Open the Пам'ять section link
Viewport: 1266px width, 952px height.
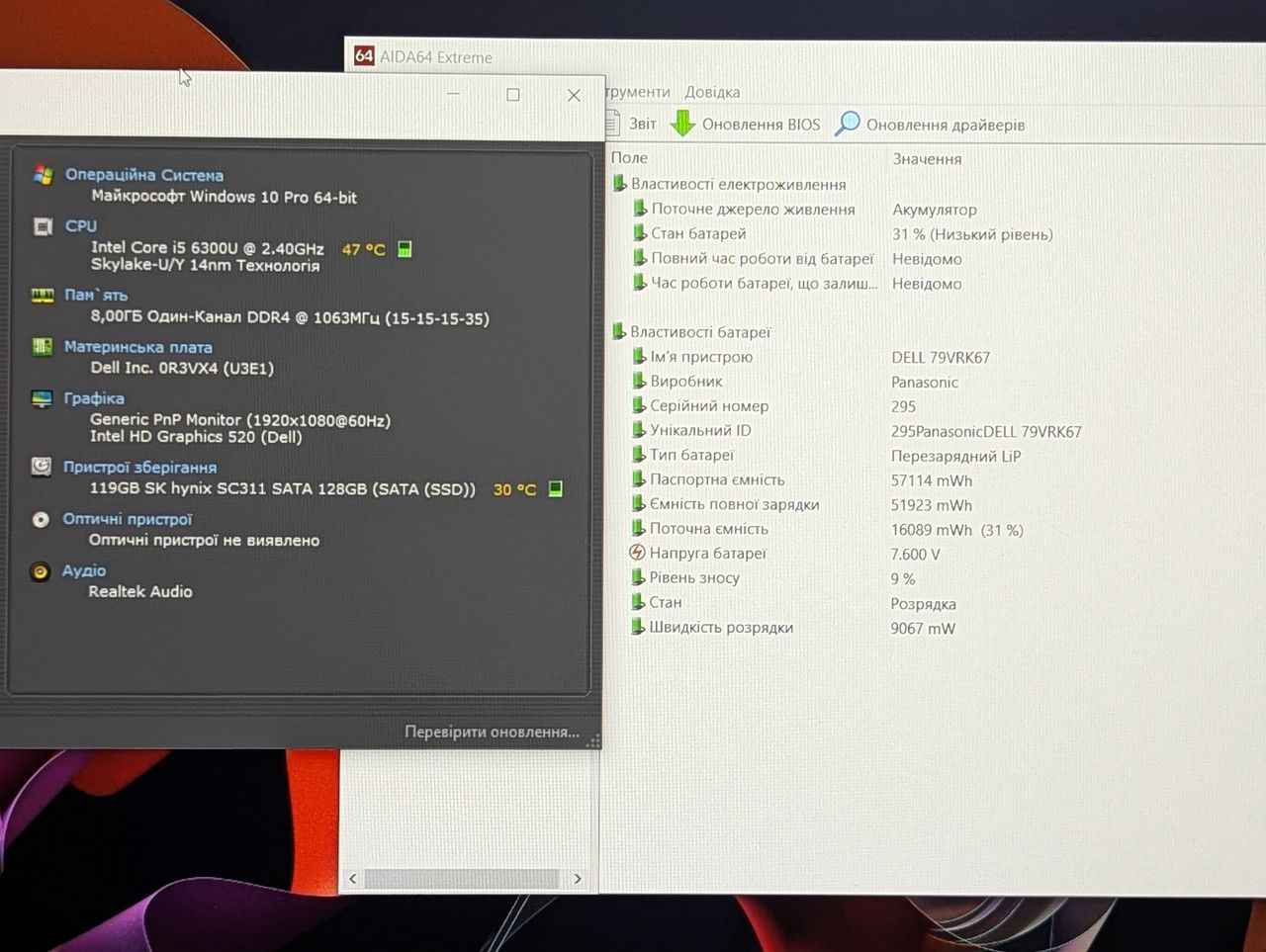click(x=96, y=295)
